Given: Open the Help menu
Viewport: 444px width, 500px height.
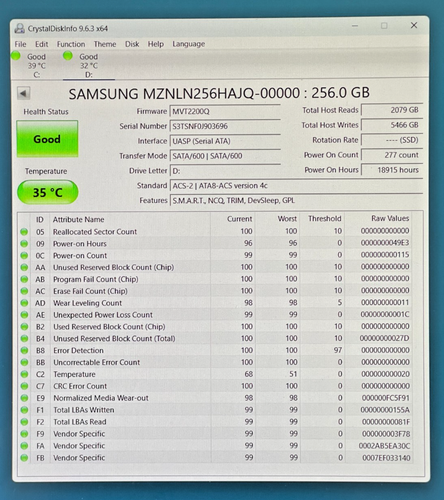Looking at the screenshot, I should coord(156,44).
